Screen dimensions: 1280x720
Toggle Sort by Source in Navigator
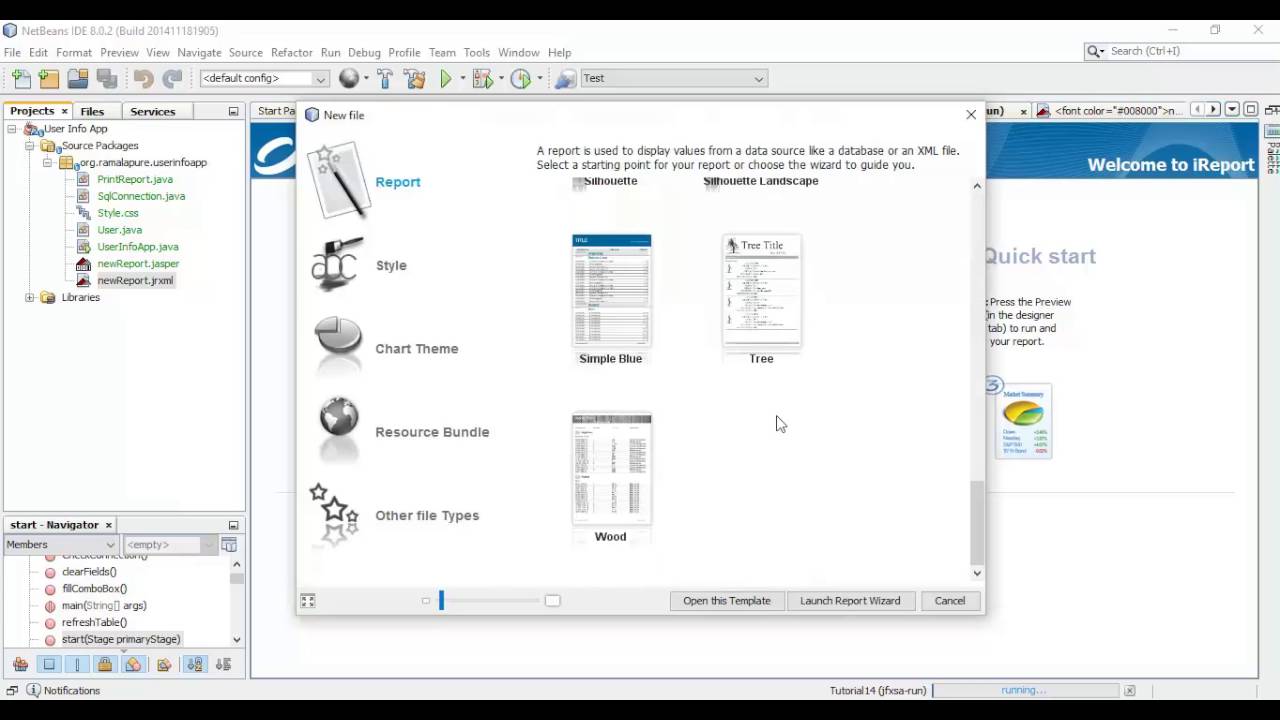point(223,664)
